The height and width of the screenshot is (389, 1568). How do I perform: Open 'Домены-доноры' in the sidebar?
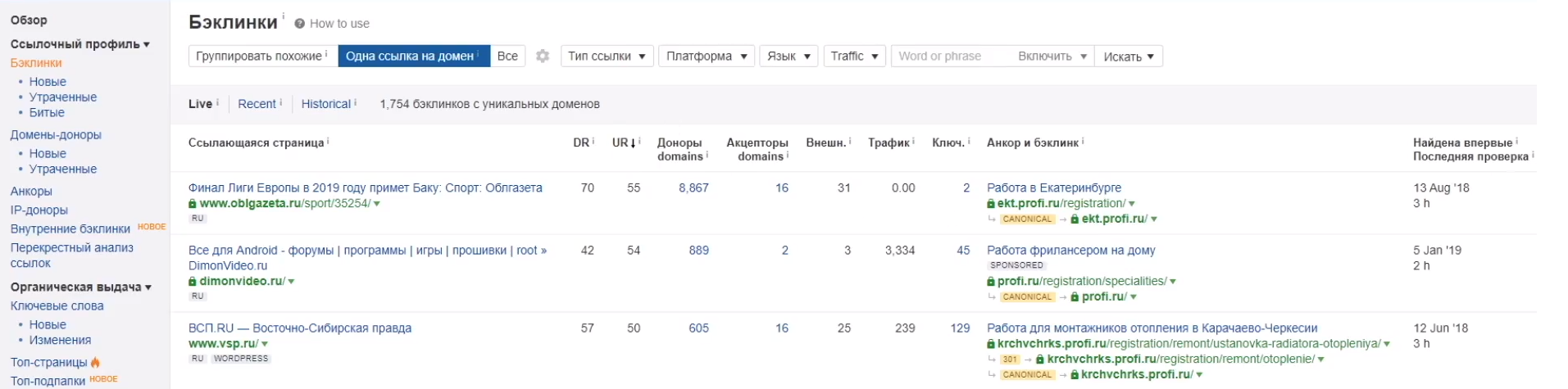[56, 135]
